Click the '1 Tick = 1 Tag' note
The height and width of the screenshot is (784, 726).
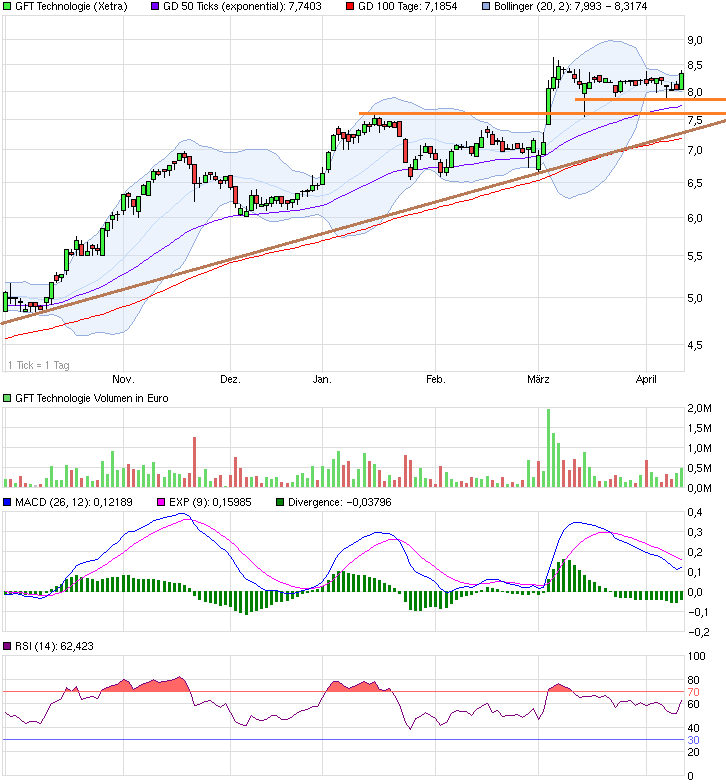point(38,366)
